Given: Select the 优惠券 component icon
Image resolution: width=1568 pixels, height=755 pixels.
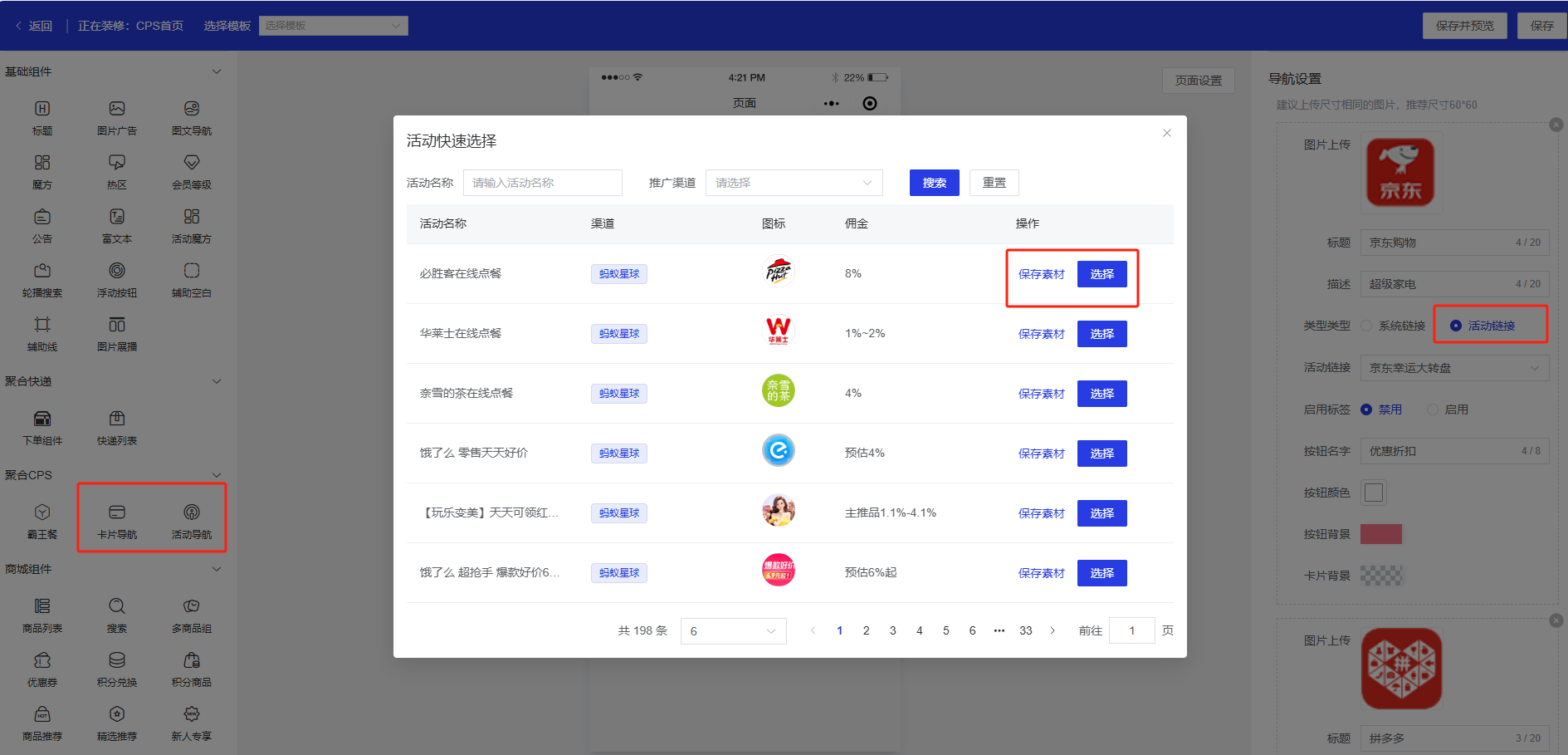Looking at the screenshot, I should coord(42,661).
